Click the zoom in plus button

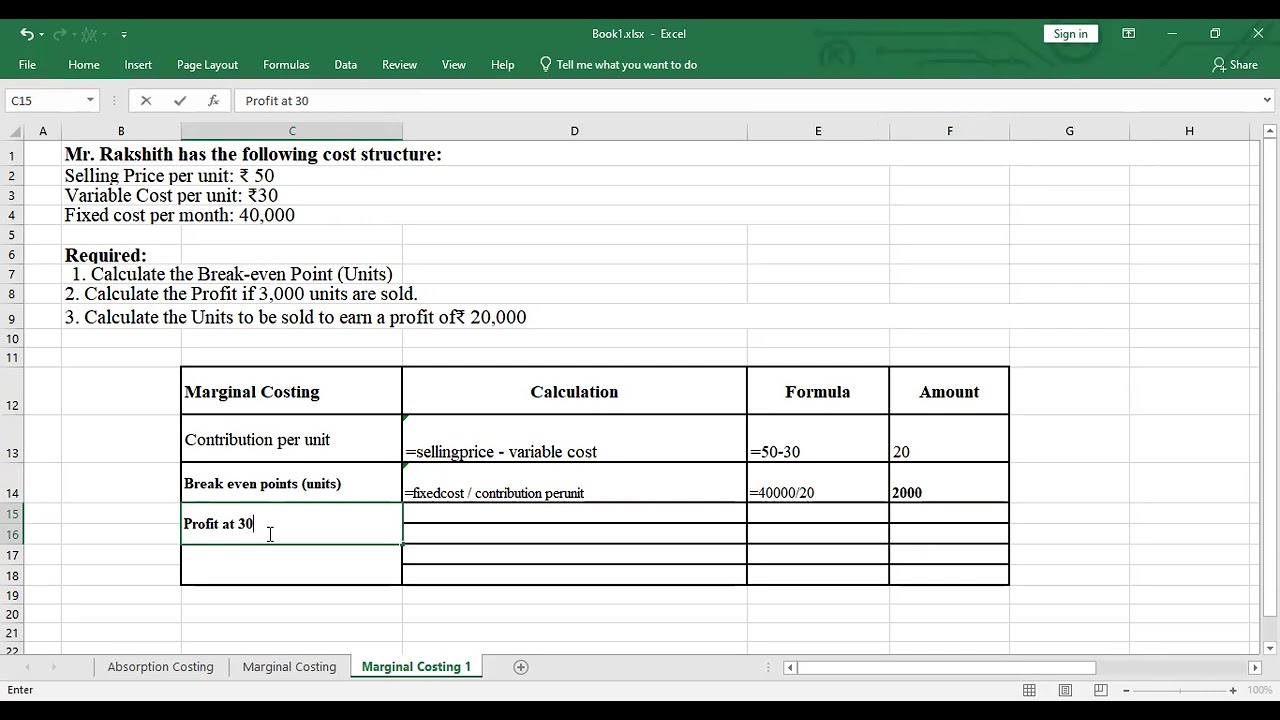click(x=1233, y=690)
